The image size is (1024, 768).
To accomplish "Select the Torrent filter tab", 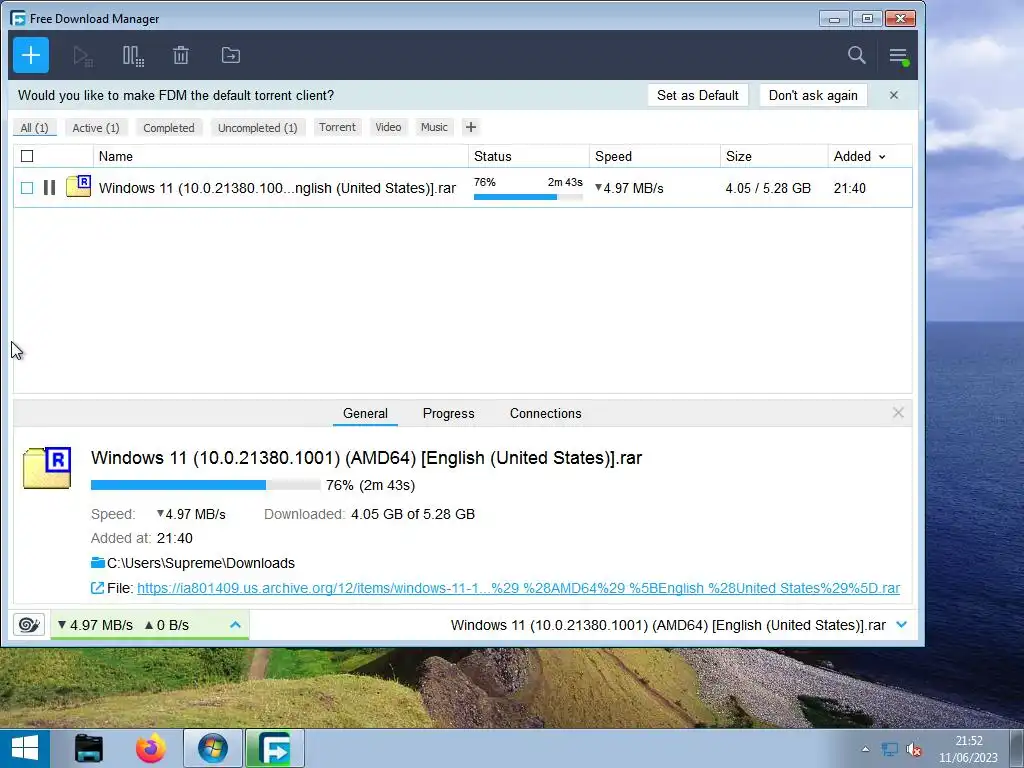I will tap(337, 127).
